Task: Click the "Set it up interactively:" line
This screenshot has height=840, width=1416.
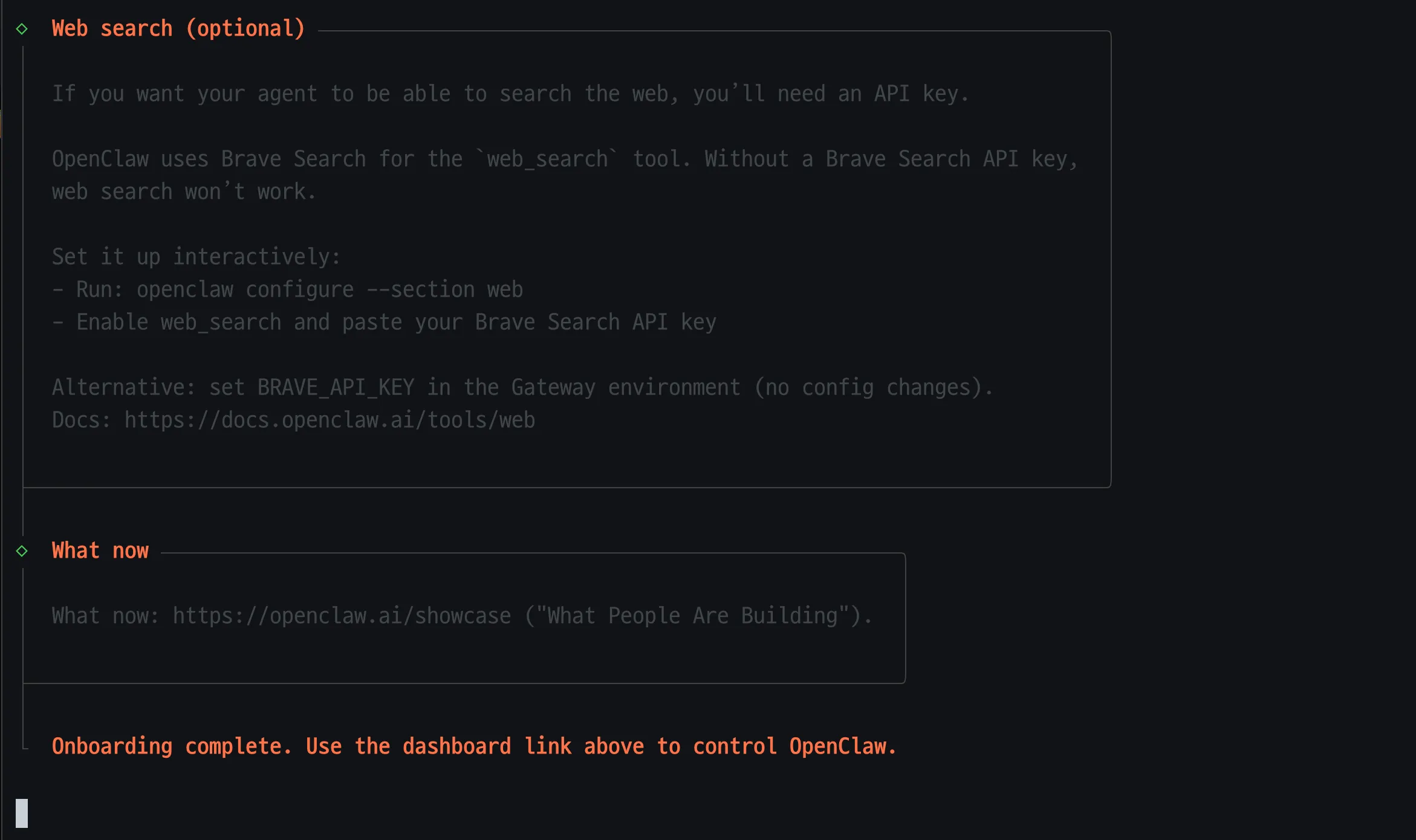Action: tap(196, 257)
